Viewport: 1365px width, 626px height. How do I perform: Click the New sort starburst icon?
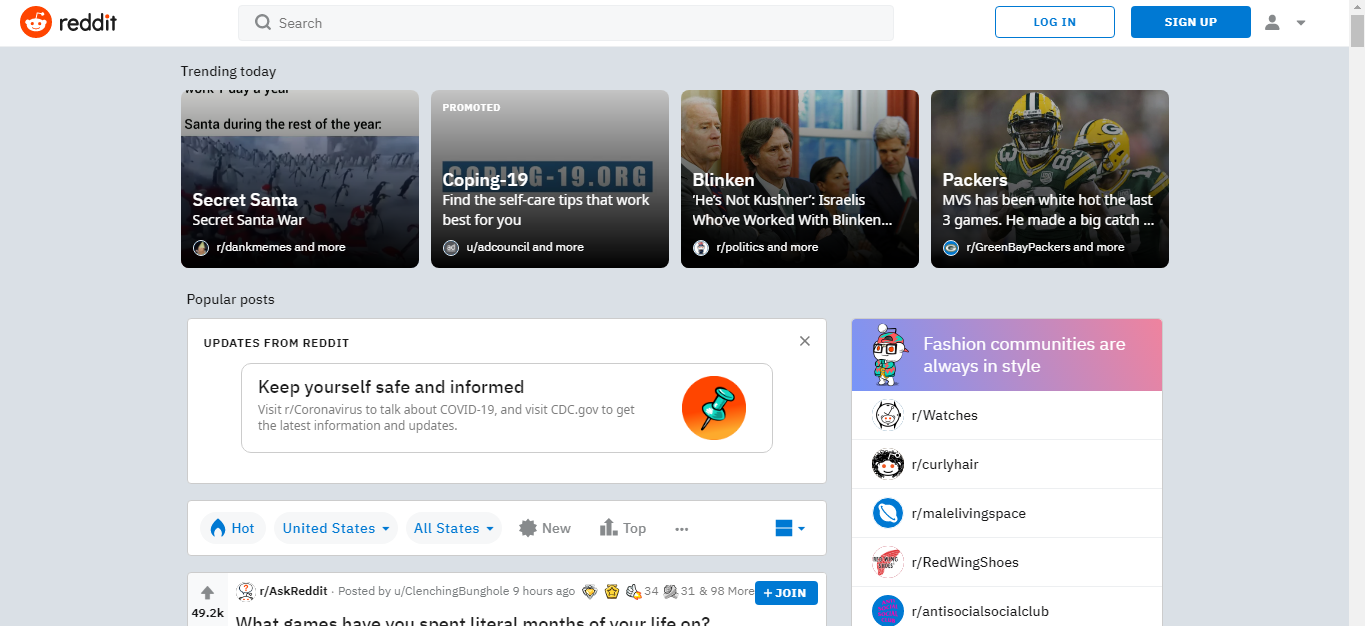coord(528,528)
